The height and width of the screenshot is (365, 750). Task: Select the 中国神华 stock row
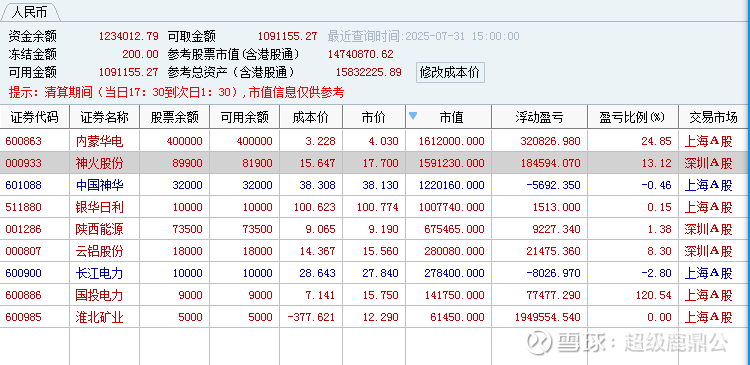point(374,185)
